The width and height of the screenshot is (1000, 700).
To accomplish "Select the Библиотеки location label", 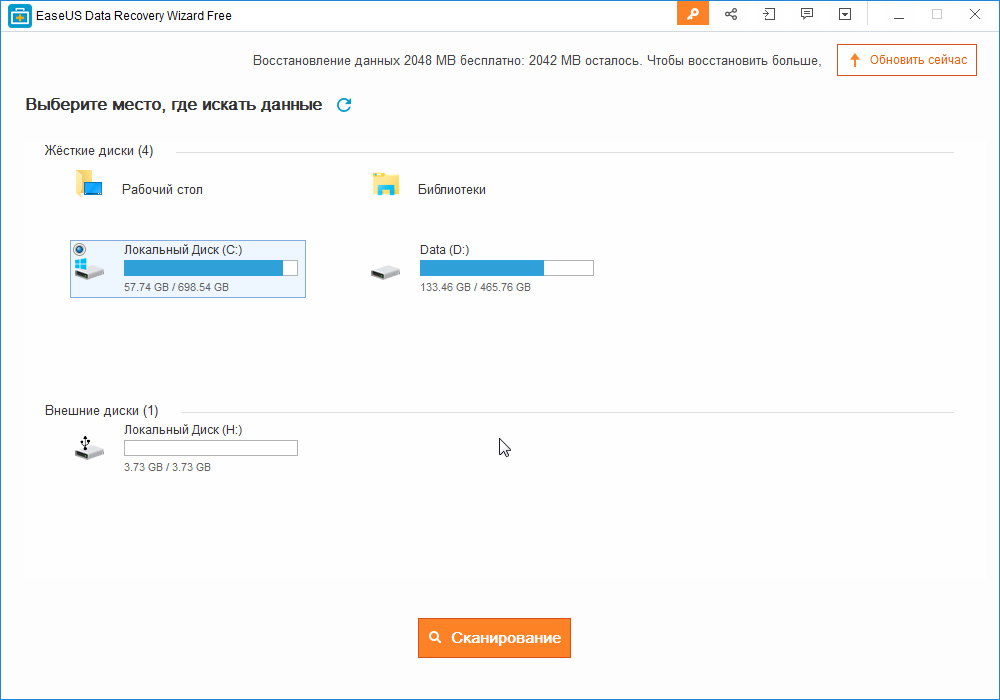I will [452, 189].
